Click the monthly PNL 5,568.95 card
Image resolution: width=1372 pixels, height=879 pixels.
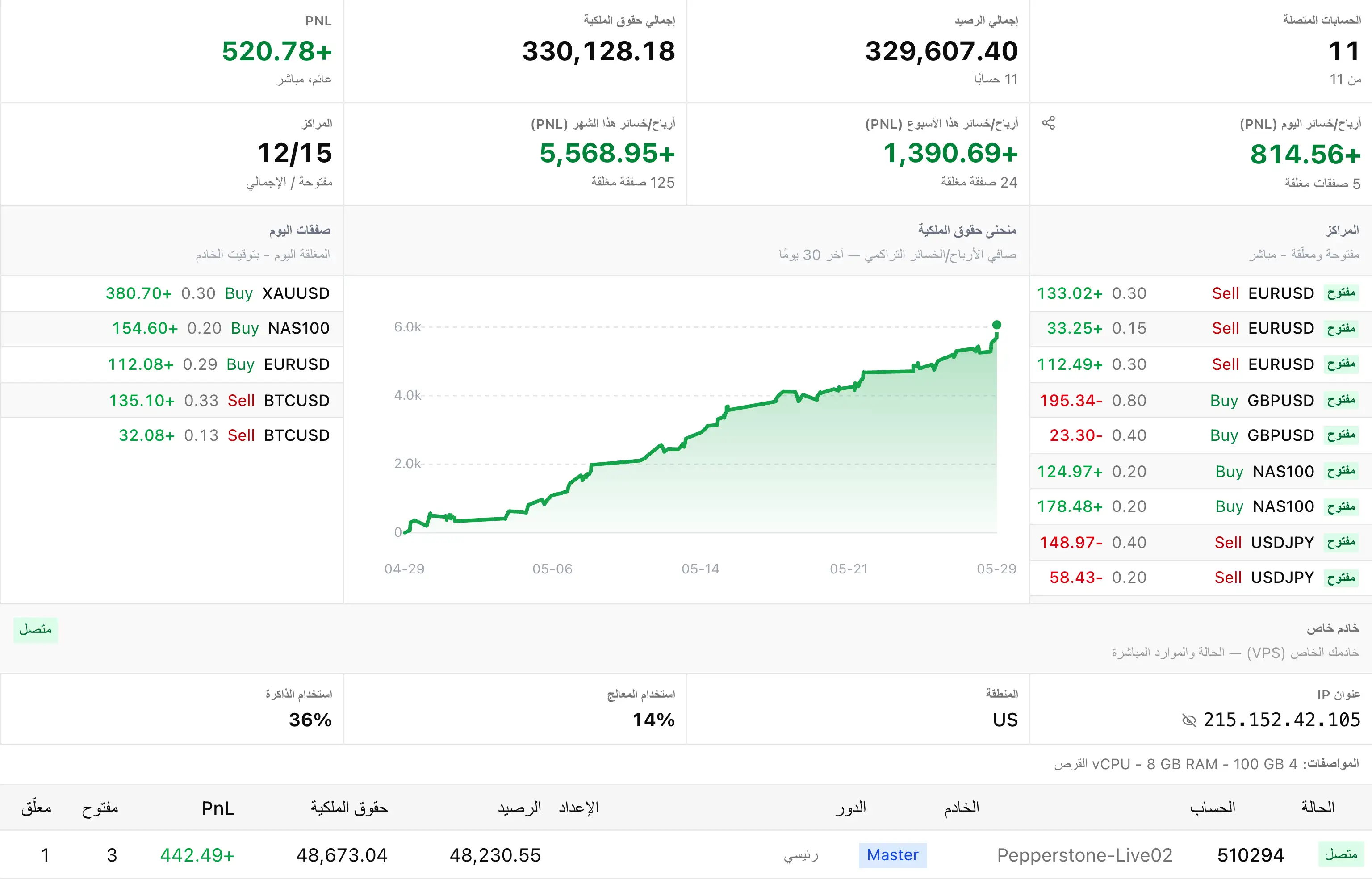[x=515, y=154]
